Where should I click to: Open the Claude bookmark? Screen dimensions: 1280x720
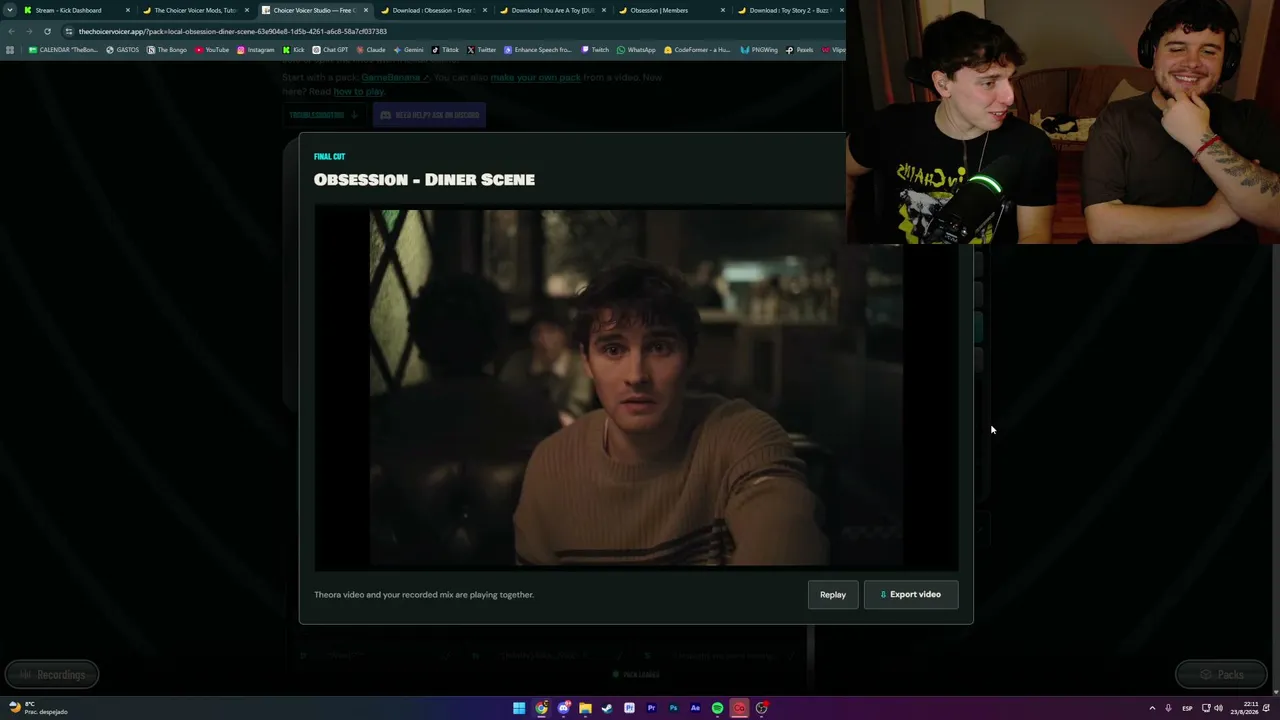tap(371, 50)
